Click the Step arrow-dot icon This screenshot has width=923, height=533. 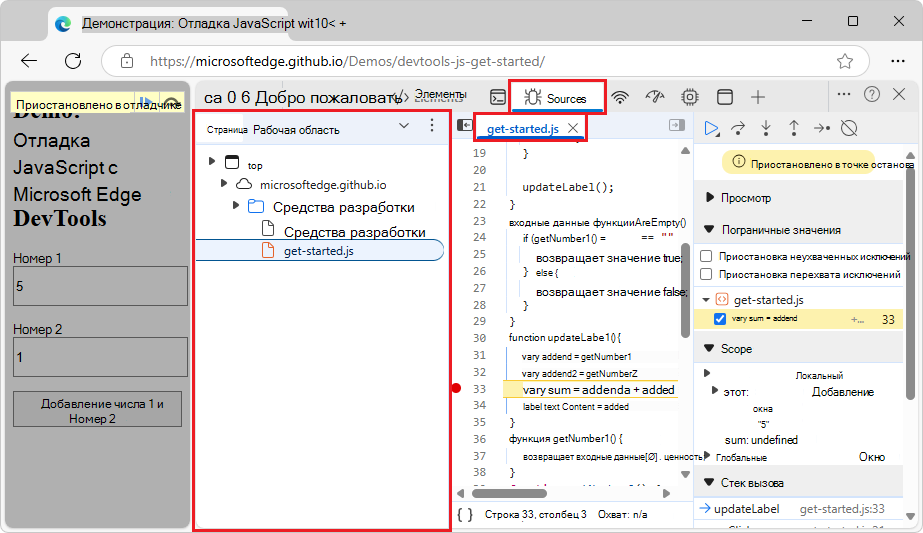pos(822,128)
